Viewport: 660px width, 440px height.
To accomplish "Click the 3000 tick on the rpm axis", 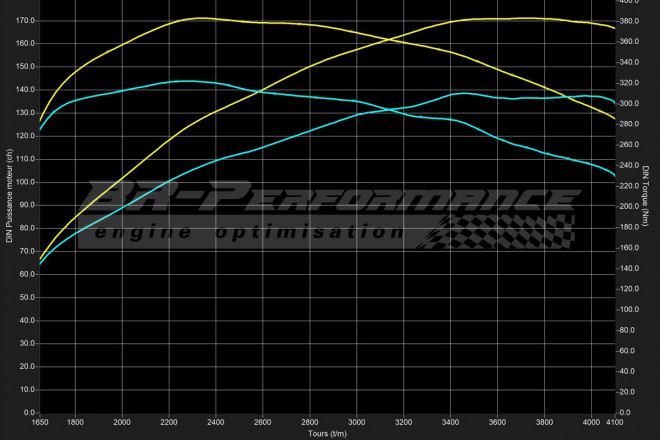I will pyautogui.click(x=357, y=423).
